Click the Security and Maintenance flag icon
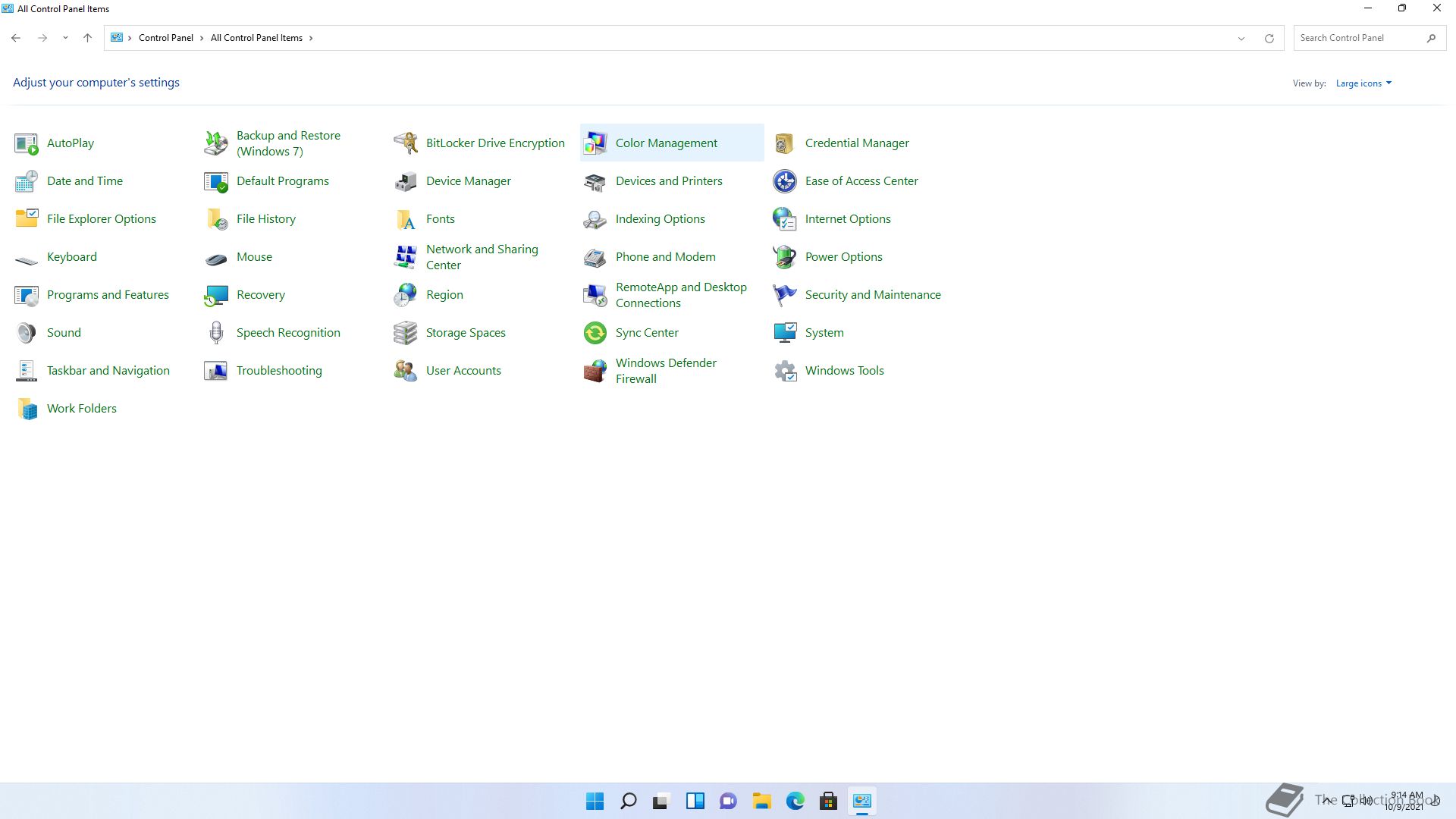Viewport: 1456px width, 819px height. pyautogui.click(x=785, y=295)
